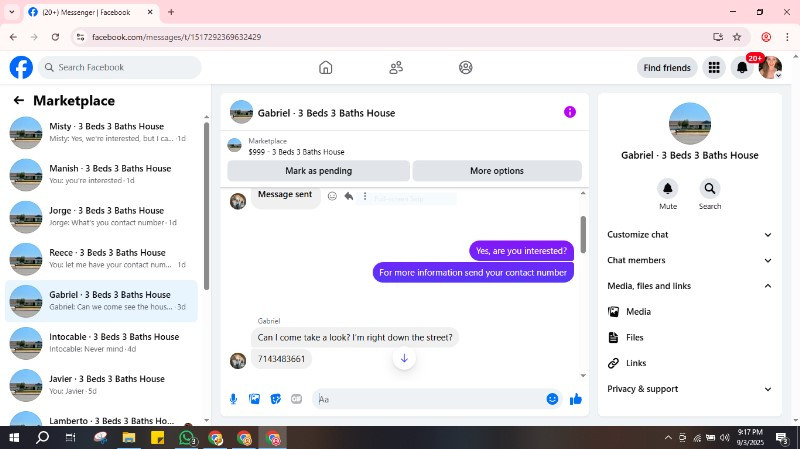Mute the conversation with the bell icon
Screen dimensions: 800x449
tap(667, 189)
